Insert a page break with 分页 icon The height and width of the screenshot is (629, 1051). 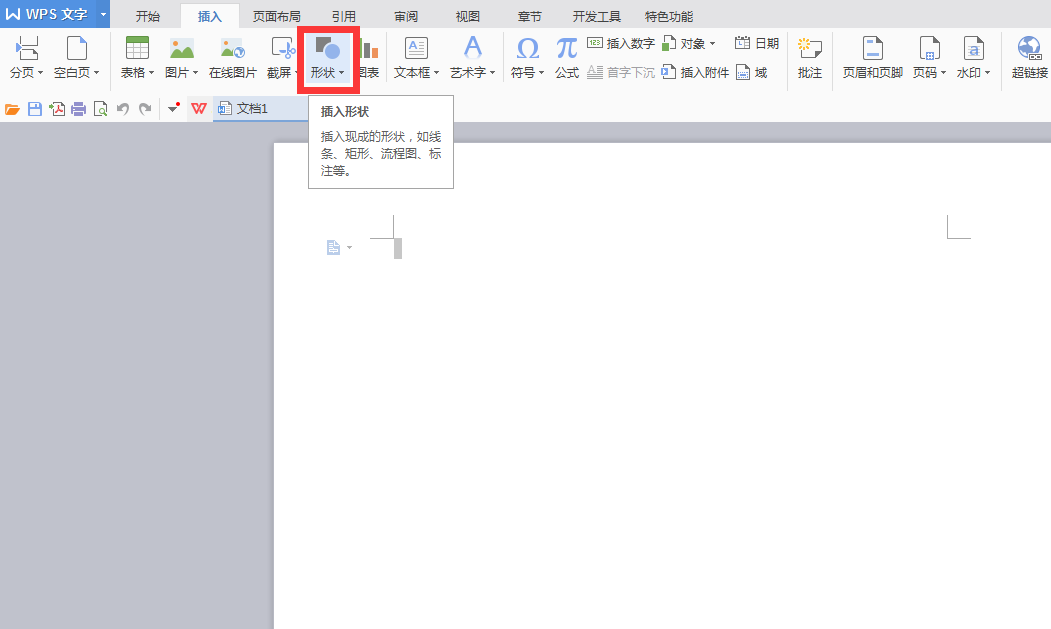tap(27, 48)
